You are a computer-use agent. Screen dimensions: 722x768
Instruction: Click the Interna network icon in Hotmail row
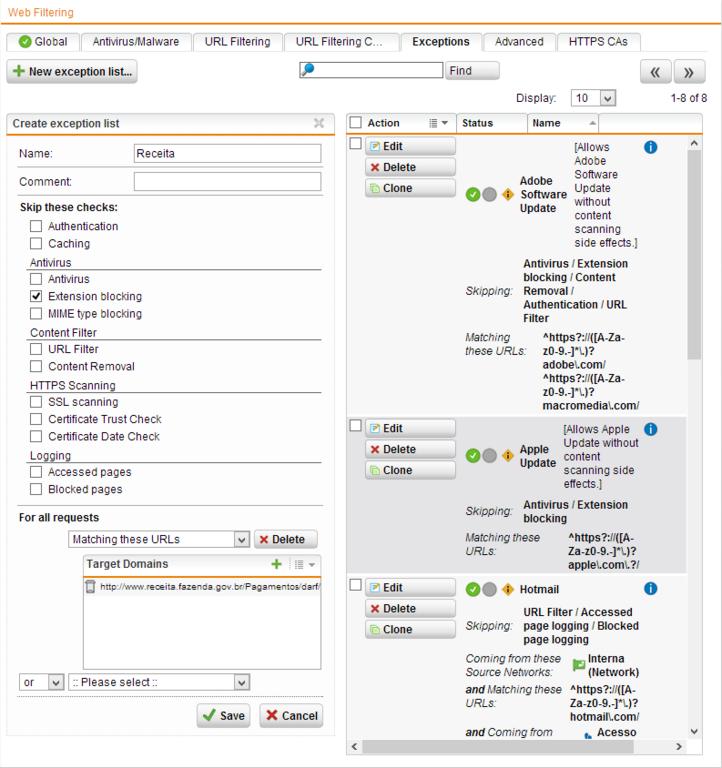click(579, 665)
